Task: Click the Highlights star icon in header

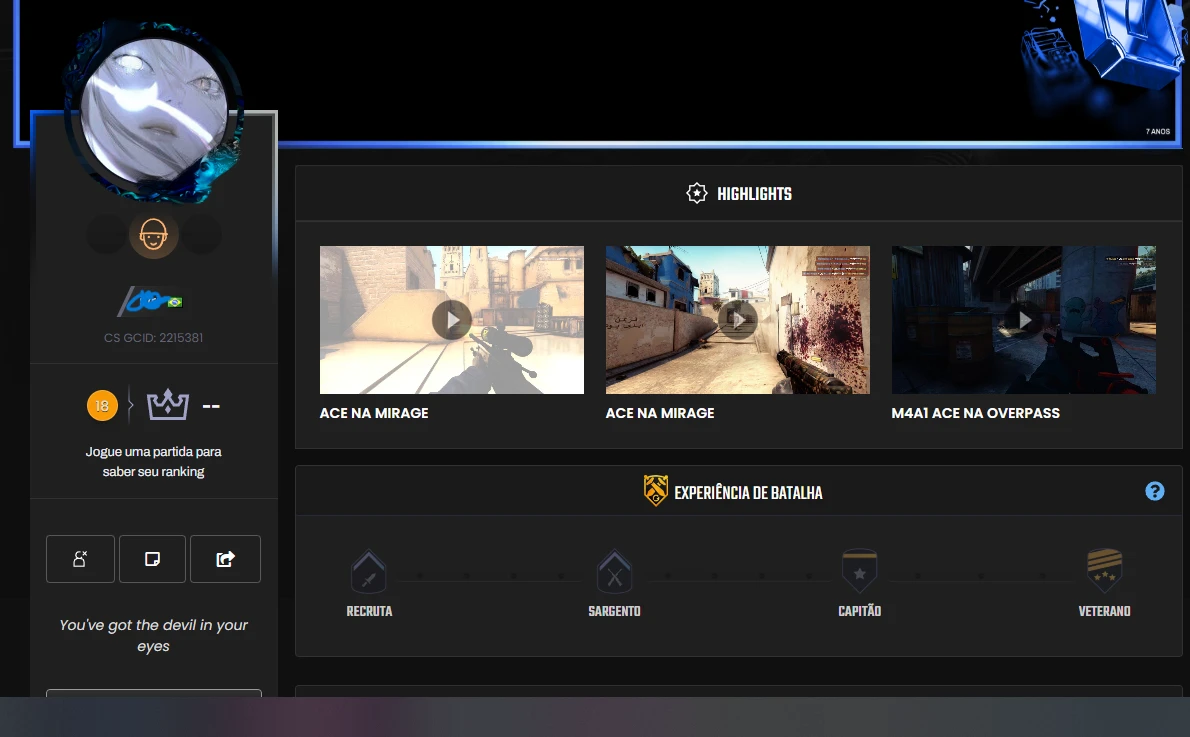Action: [697, 193]
